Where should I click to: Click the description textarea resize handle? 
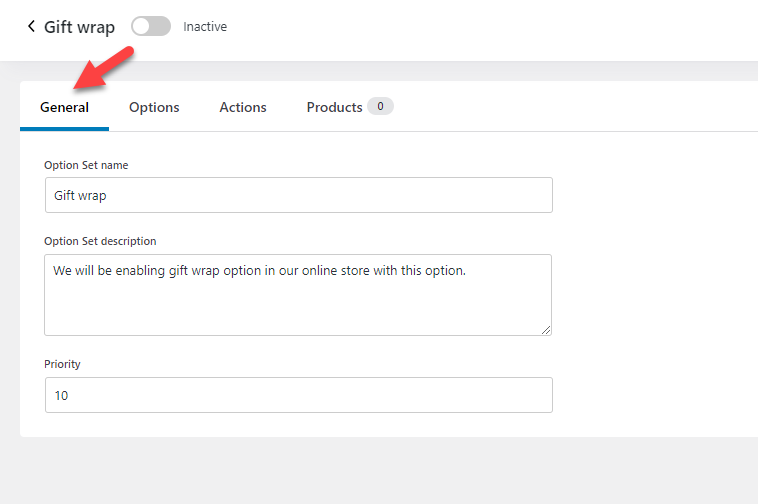pos(546,330)
